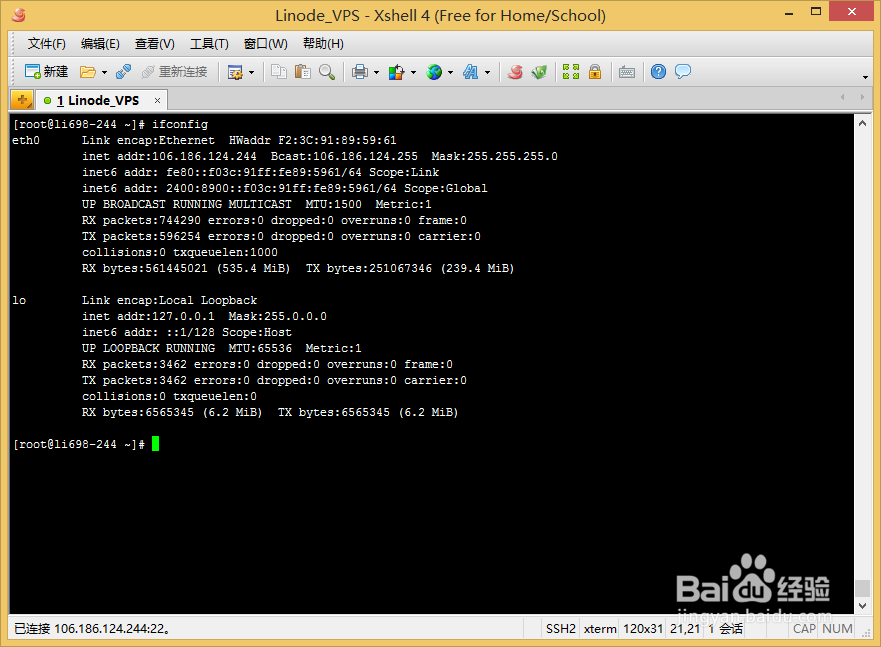The width and height of the screenshot is (881, 647).
Task: Open the session Properties icon
Action: coord(235,72)
